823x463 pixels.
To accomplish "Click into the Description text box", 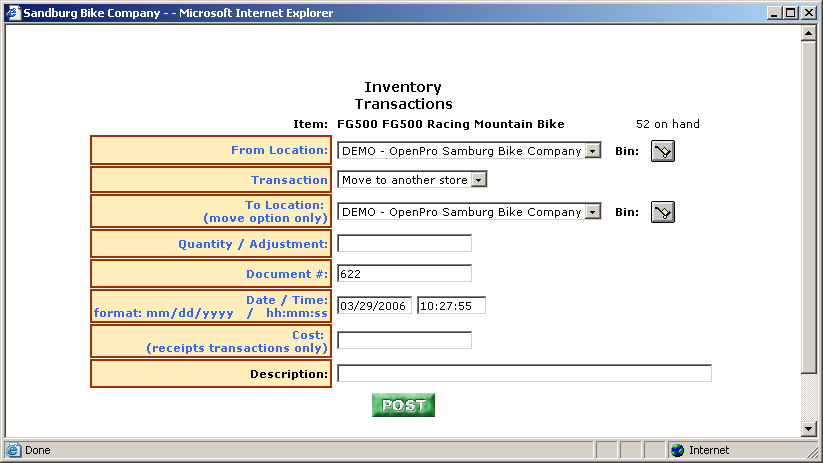I will coord(524,374).
